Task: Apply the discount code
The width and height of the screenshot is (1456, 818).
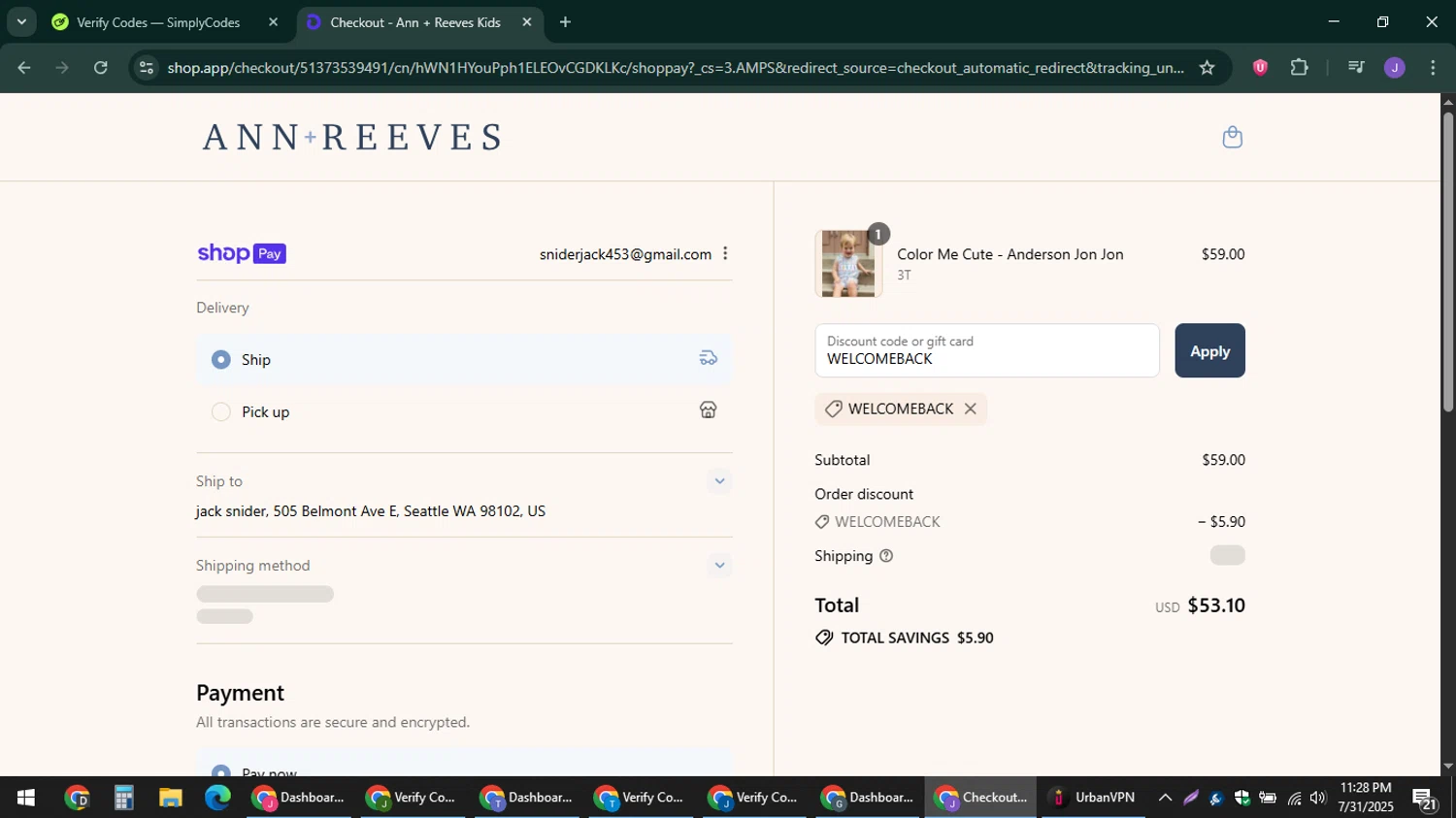Action: pos(1209,351)
